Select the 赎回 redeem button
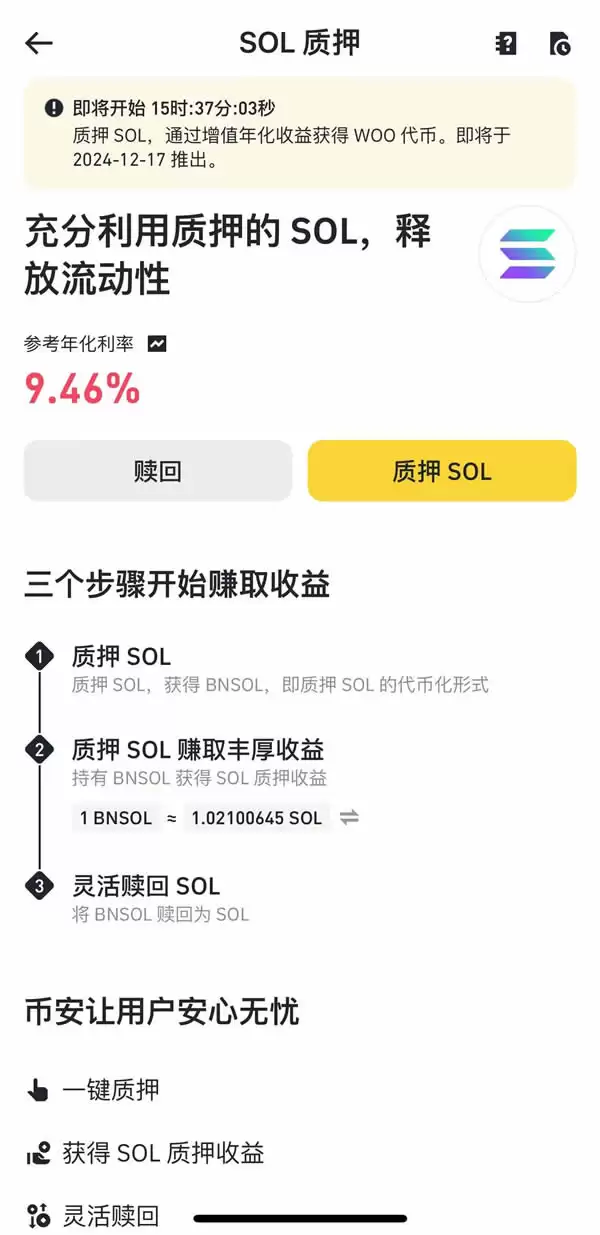Screen dimensions: 600x1235 (x=156, y=470)
